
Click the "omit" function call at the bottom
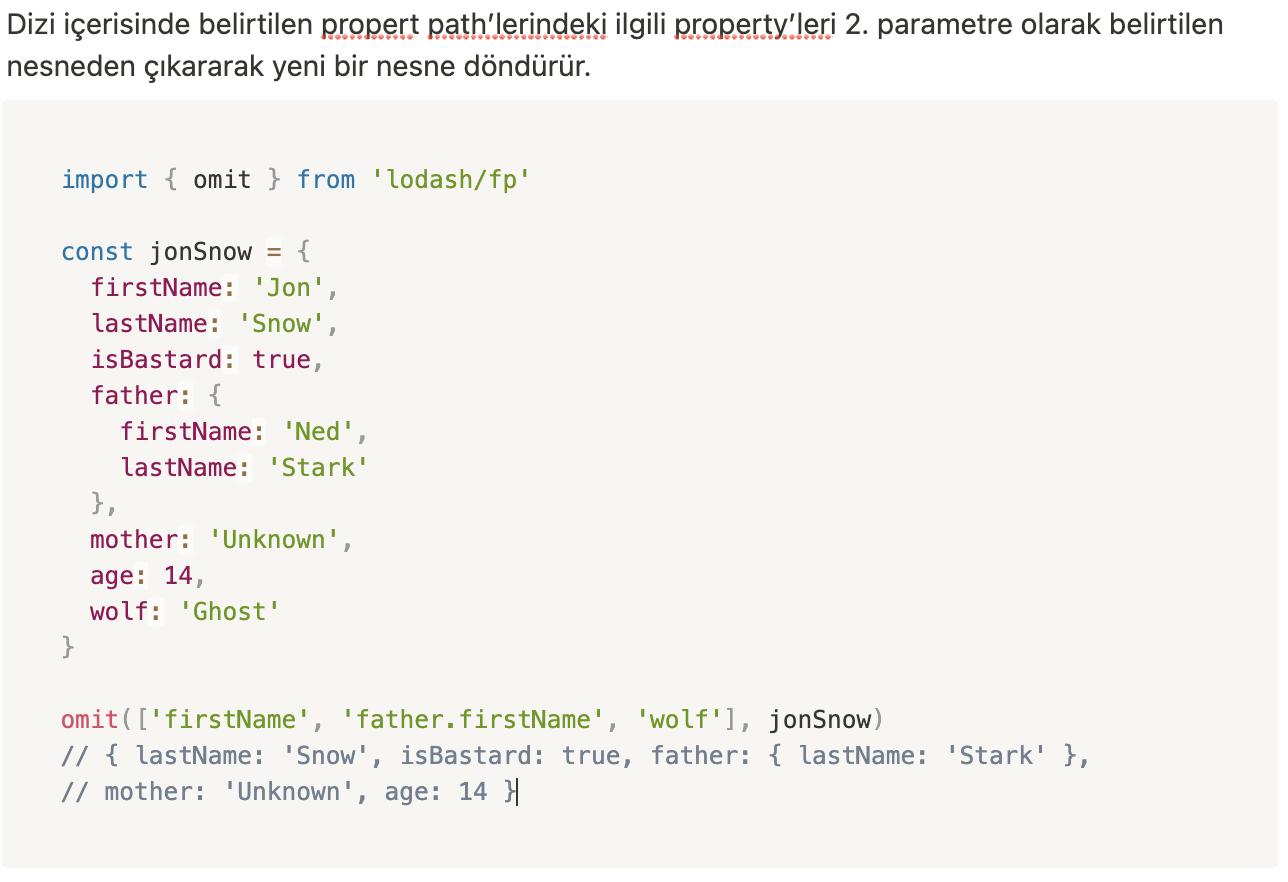[90, 720]
